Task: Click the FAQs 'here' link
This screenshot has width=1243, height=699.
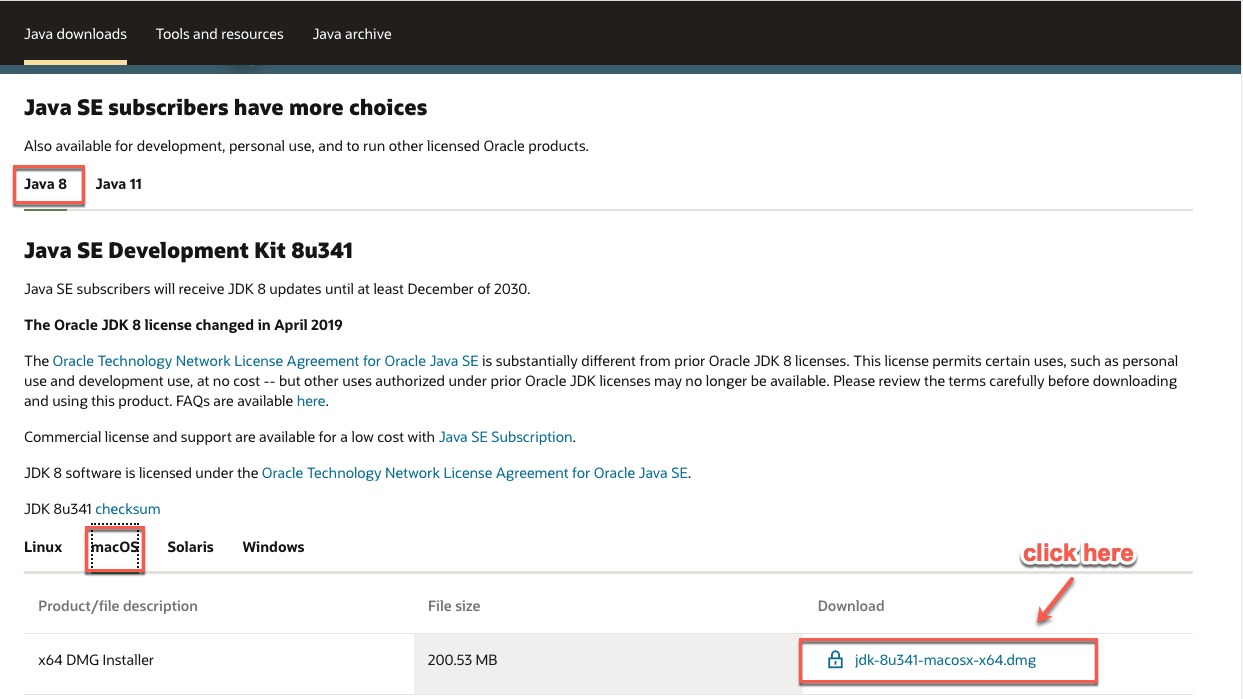Action: point(310,400)
